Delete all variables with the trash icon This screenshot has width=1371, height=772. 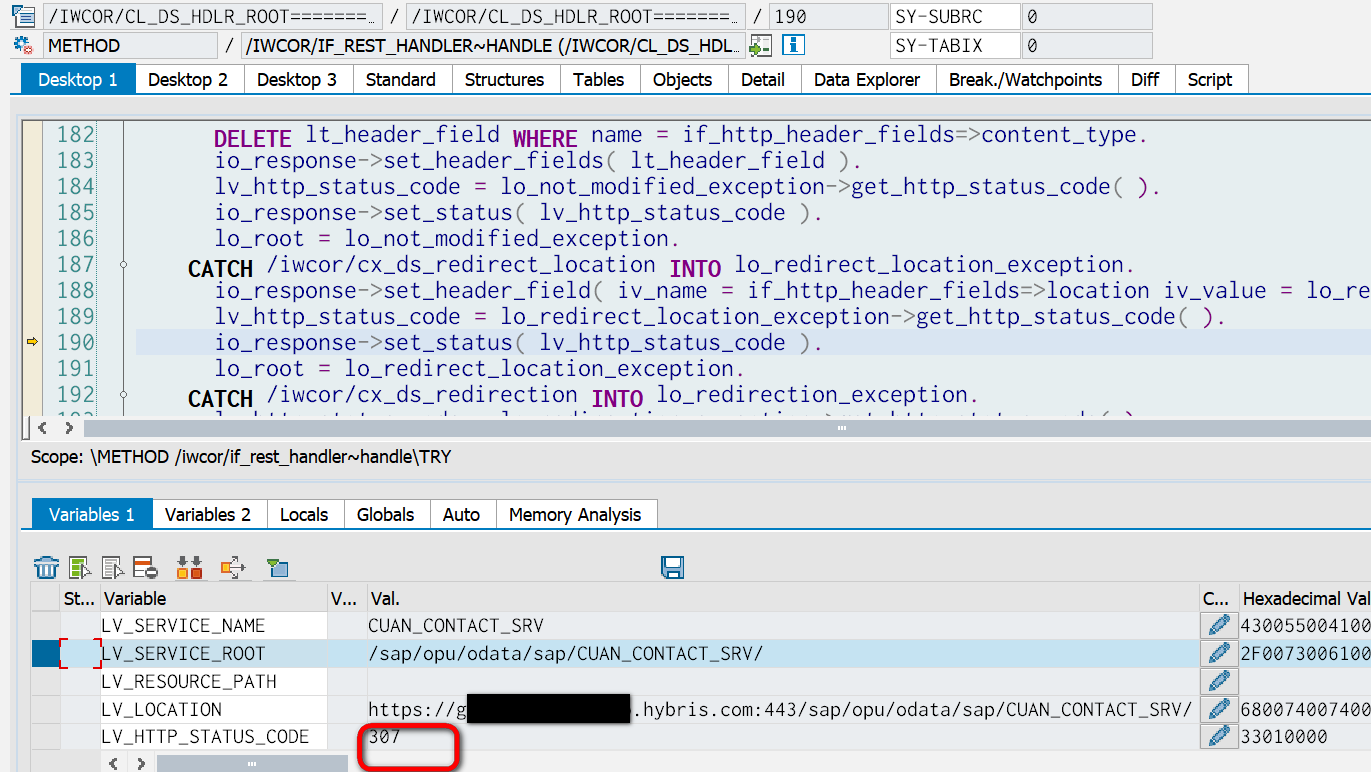pyautogui.click(x=47, y=568)
